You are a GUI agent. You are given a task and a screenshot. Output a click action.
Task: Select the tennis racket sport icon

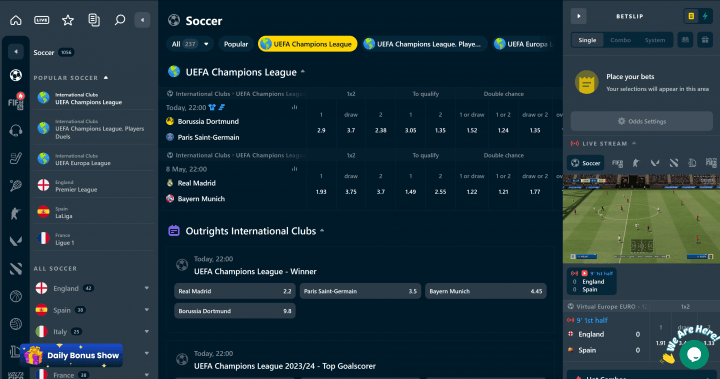pyautogui.click(x=16, y=186)
